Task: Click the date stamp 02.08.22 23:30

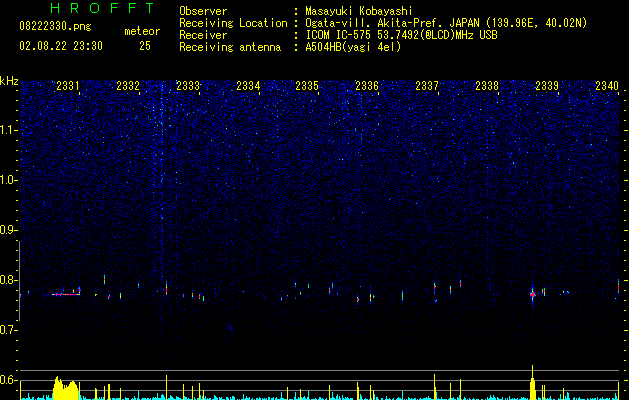Action: click(61, 46)
